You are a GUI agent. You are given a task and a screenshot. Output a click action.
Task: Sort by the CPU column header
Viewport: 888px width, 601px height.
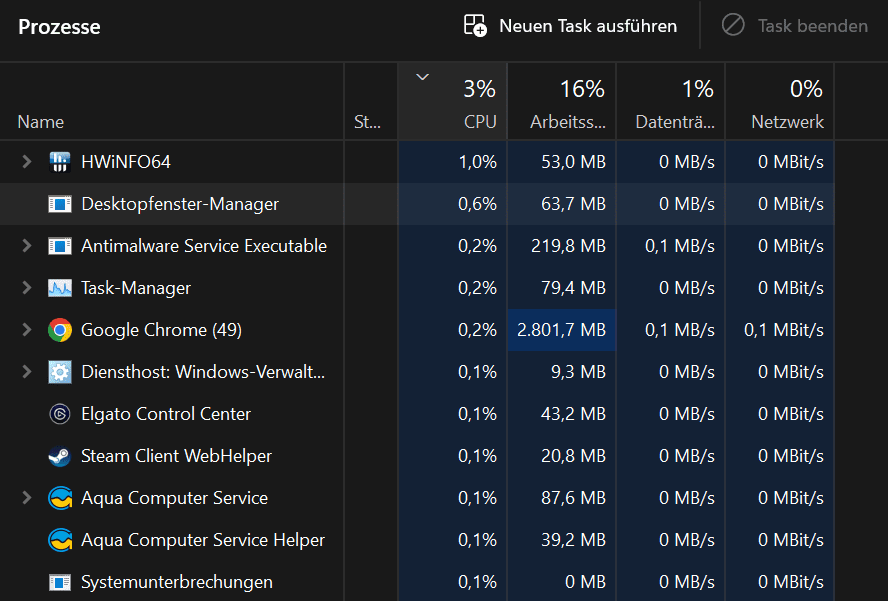[x=452, y=101]
